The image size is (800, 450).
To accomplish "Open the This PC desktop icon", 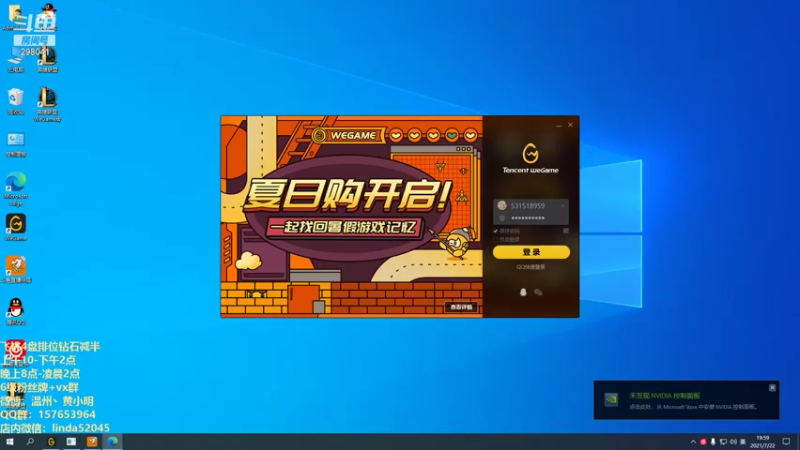I will [x=15, y=60].
